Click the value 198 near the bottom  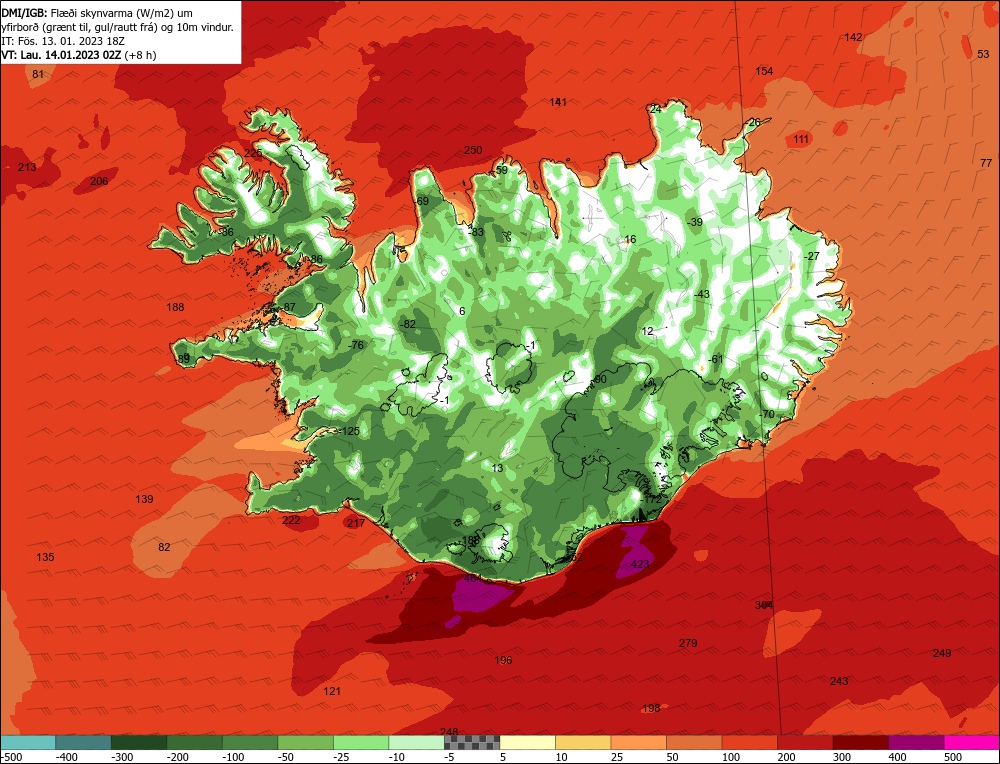point(651,708)
